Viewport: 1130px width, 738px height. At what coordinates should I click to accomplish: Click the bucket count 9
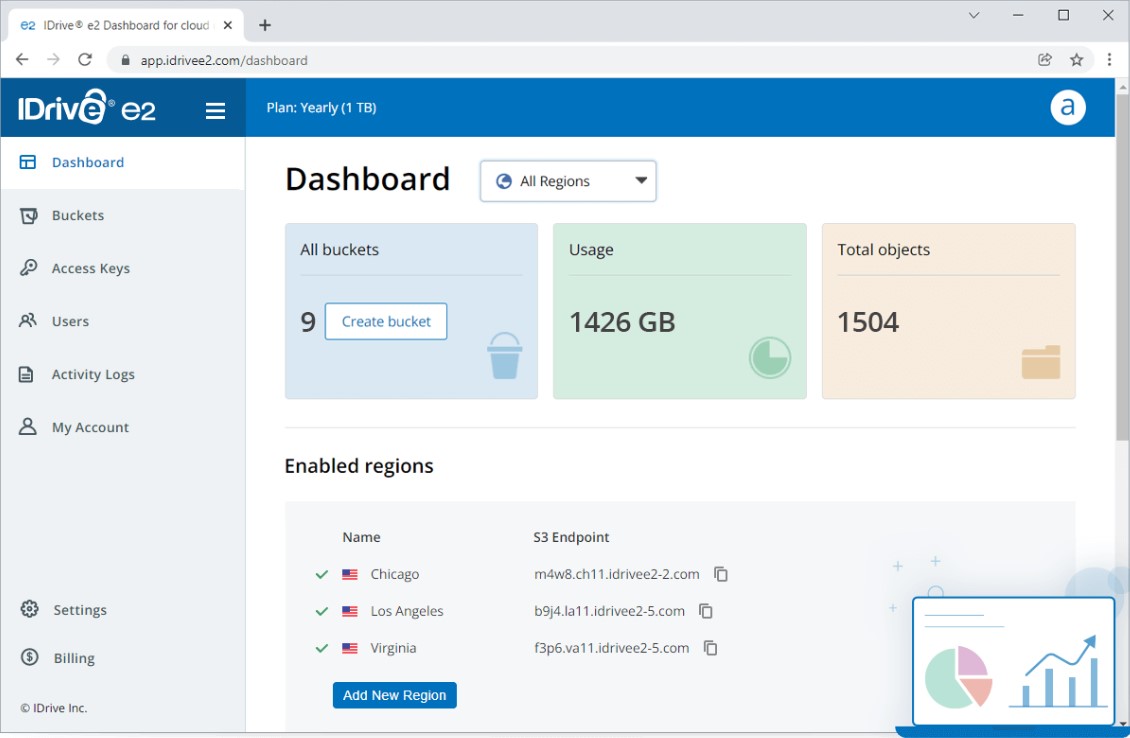point(308,322)
